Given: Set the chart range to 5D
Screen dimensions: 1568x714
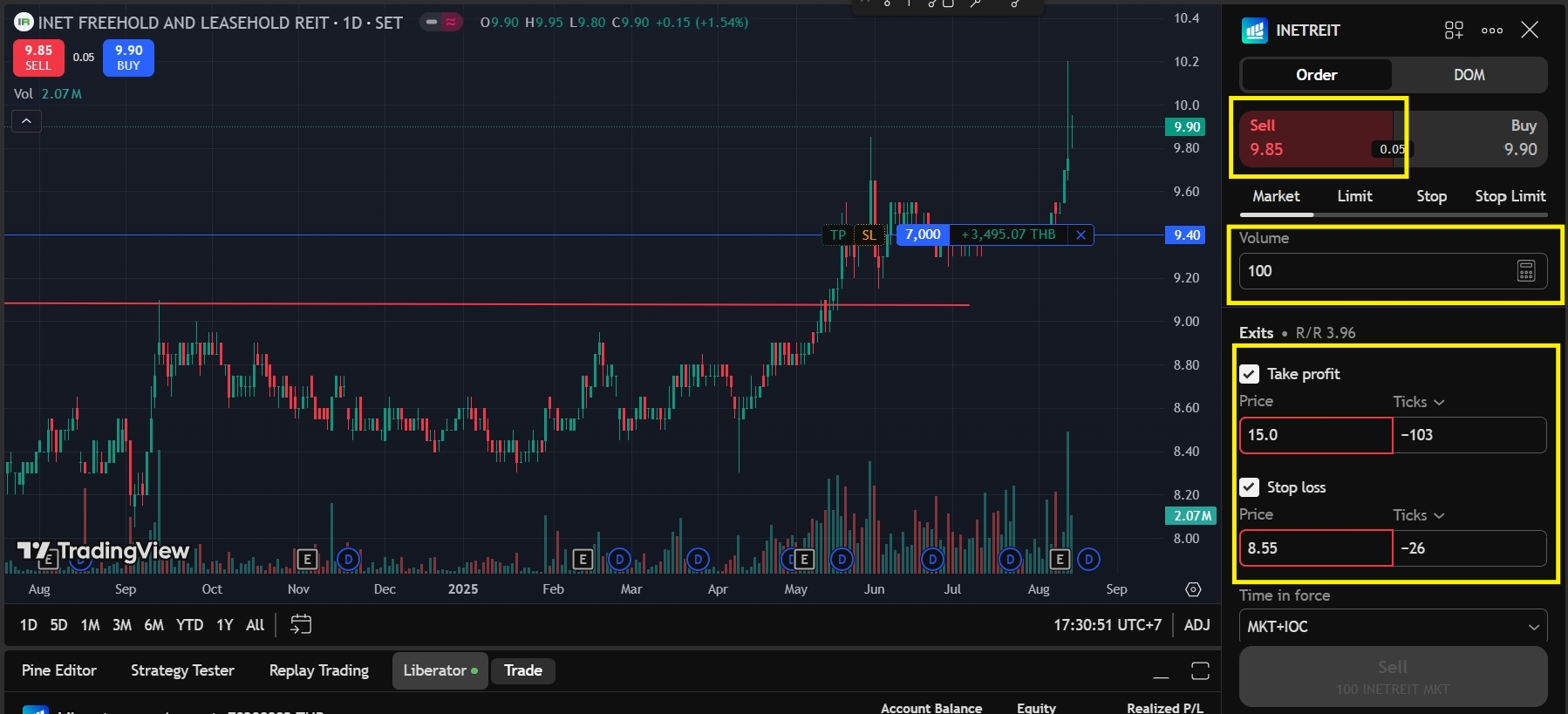Looking at the screenshot, I should (x=58, y=625).
